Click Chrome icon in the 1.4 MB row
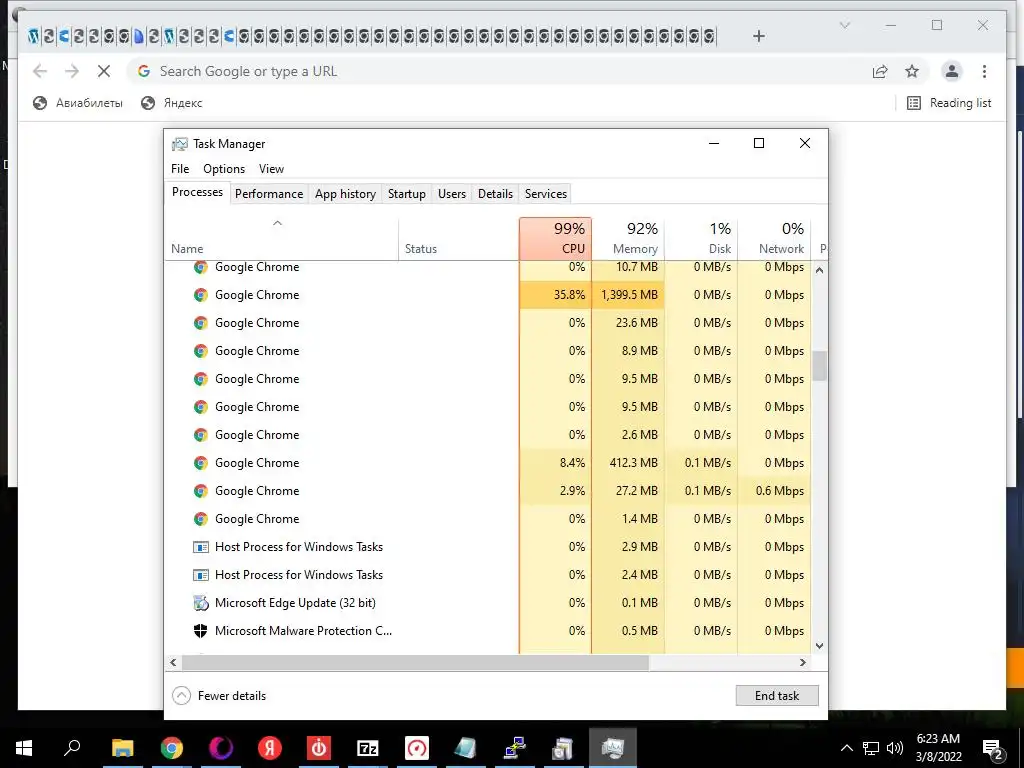This screenshot has width=1024, height=768. (x=200, y=519)
